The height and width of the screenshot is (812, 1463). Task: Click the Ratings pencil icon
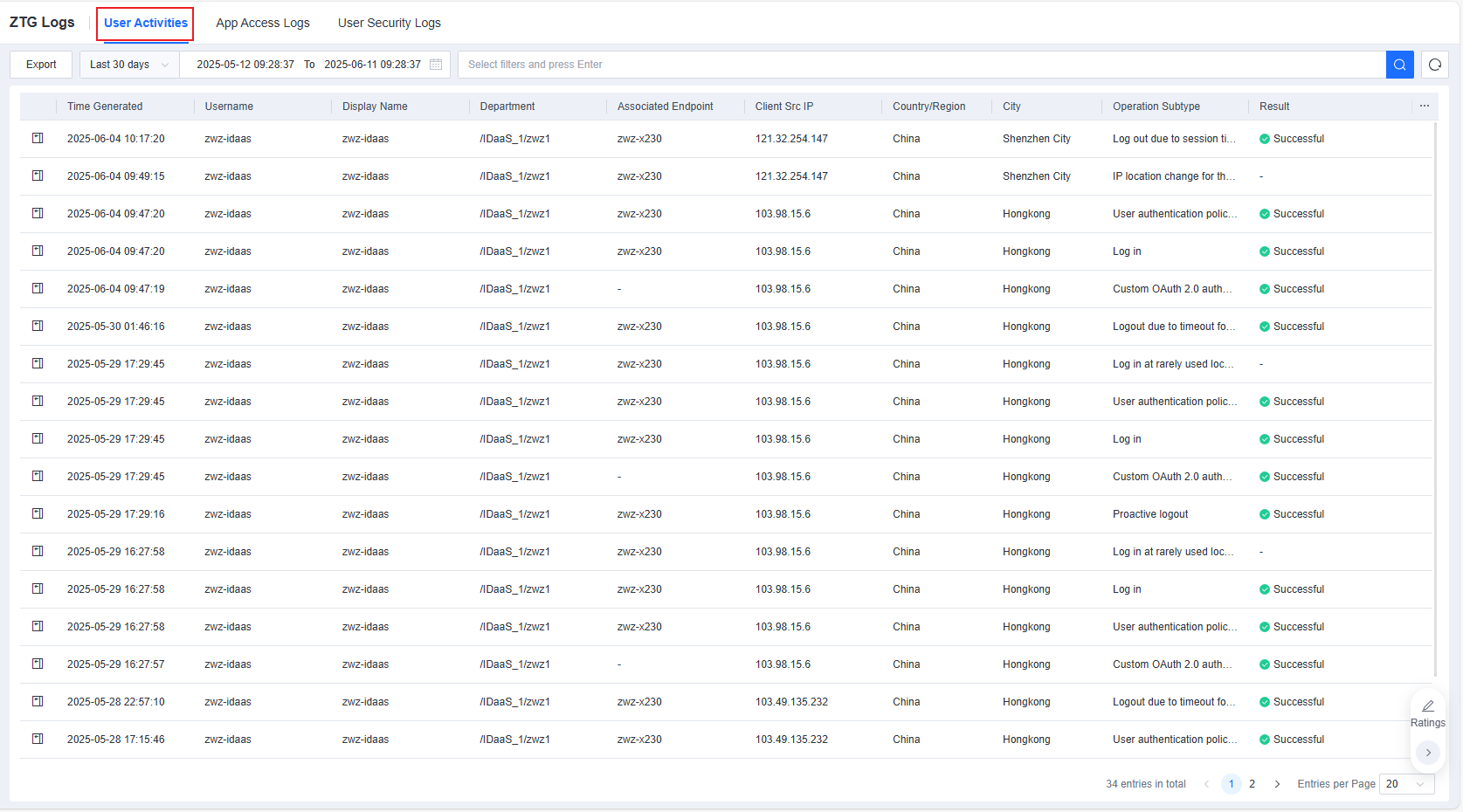[x=1428, y=705]
